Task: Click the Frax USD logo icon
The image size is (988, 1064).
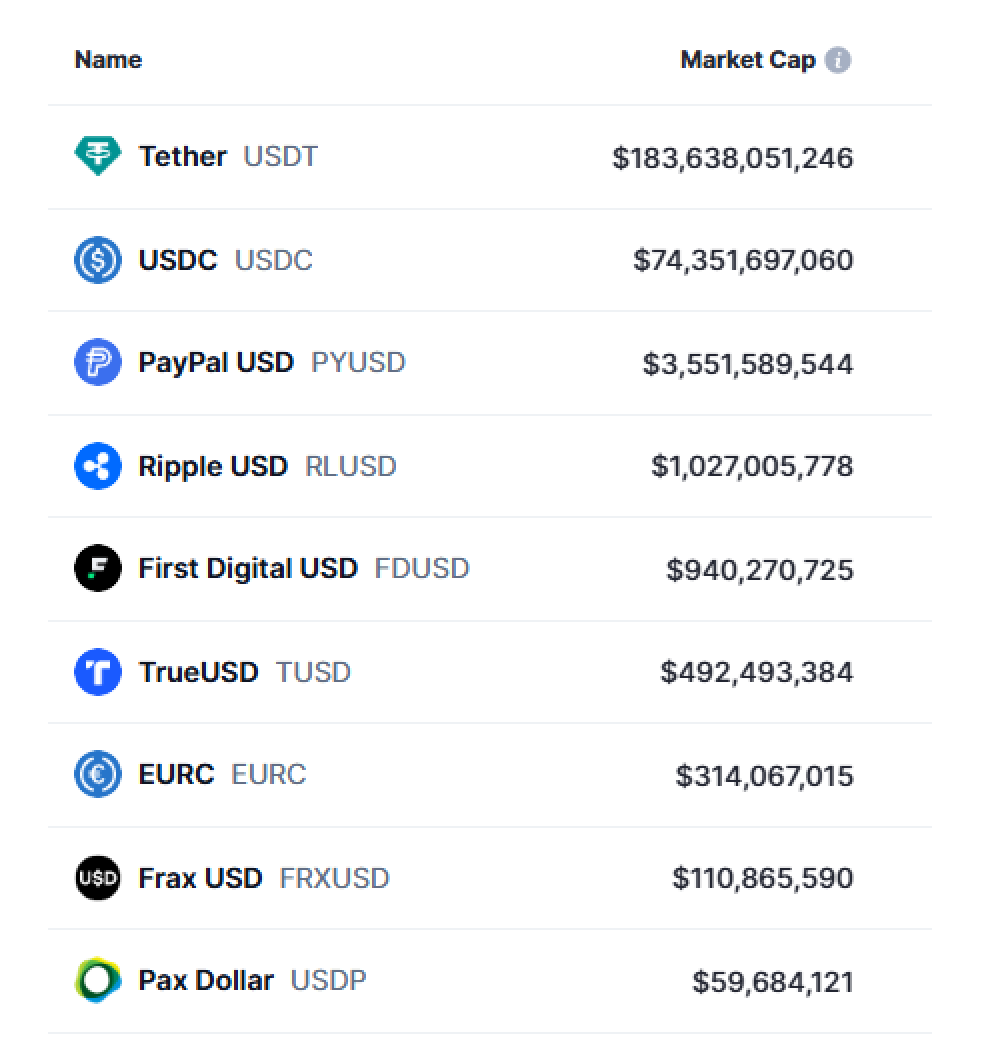Action: 98,878
